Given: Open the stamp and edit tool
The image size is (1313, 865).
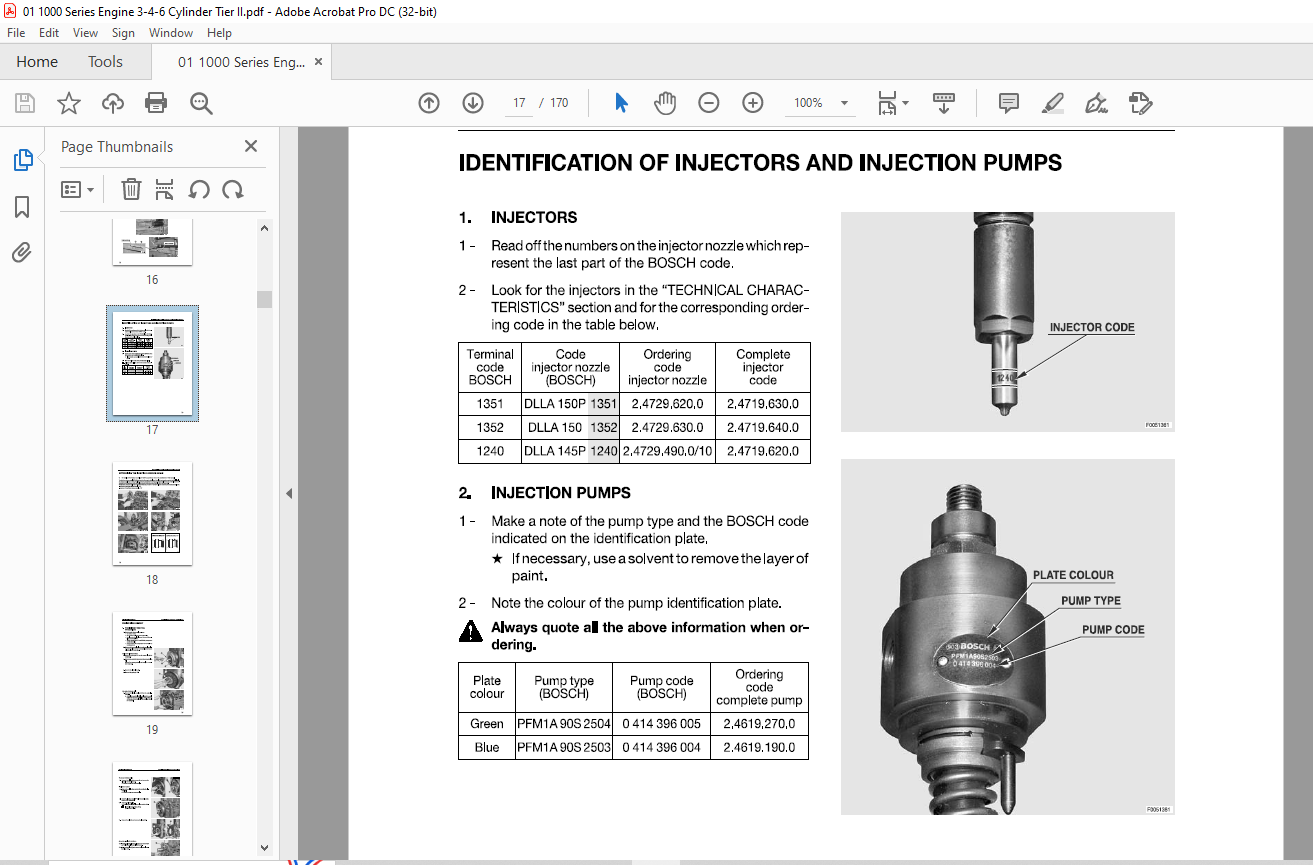Looking at the screenshot, I should [1140, 103].
